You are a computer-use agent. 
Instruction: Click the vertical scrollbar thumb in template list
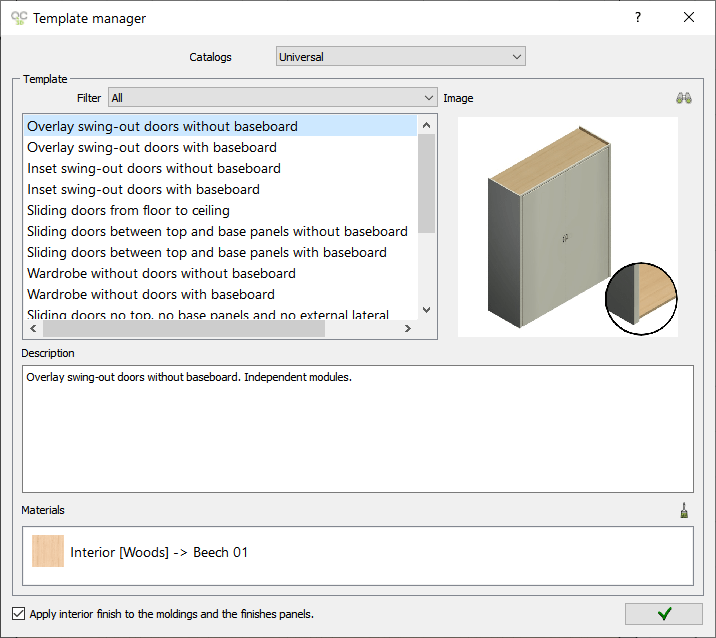pos(426,184)
